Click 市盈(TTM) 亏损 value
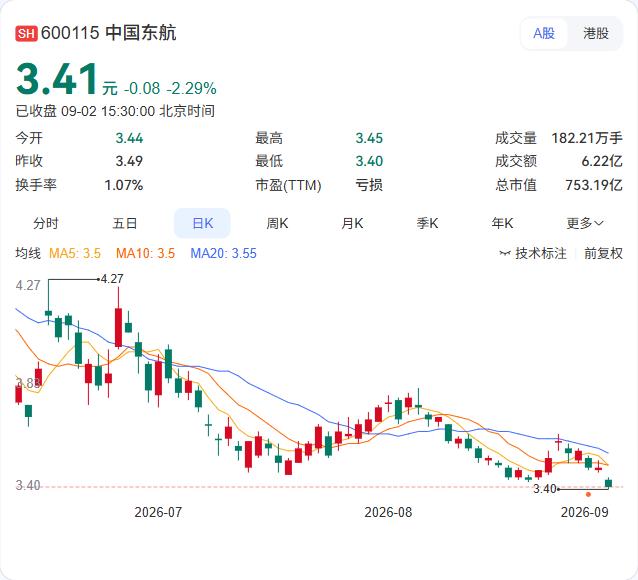Viewport: 638px width, 580px height. click(369, 185)
